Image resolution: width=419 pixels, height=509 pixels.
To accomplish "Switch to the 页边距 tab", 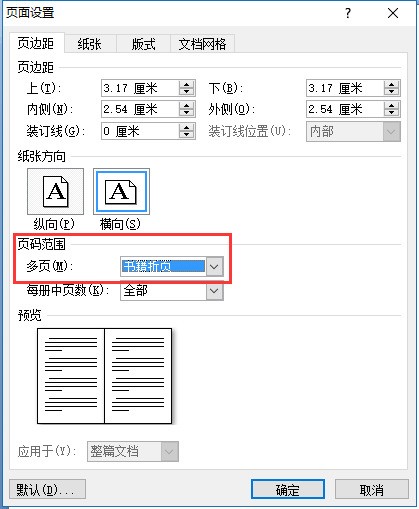I will [x=36, y=43].
